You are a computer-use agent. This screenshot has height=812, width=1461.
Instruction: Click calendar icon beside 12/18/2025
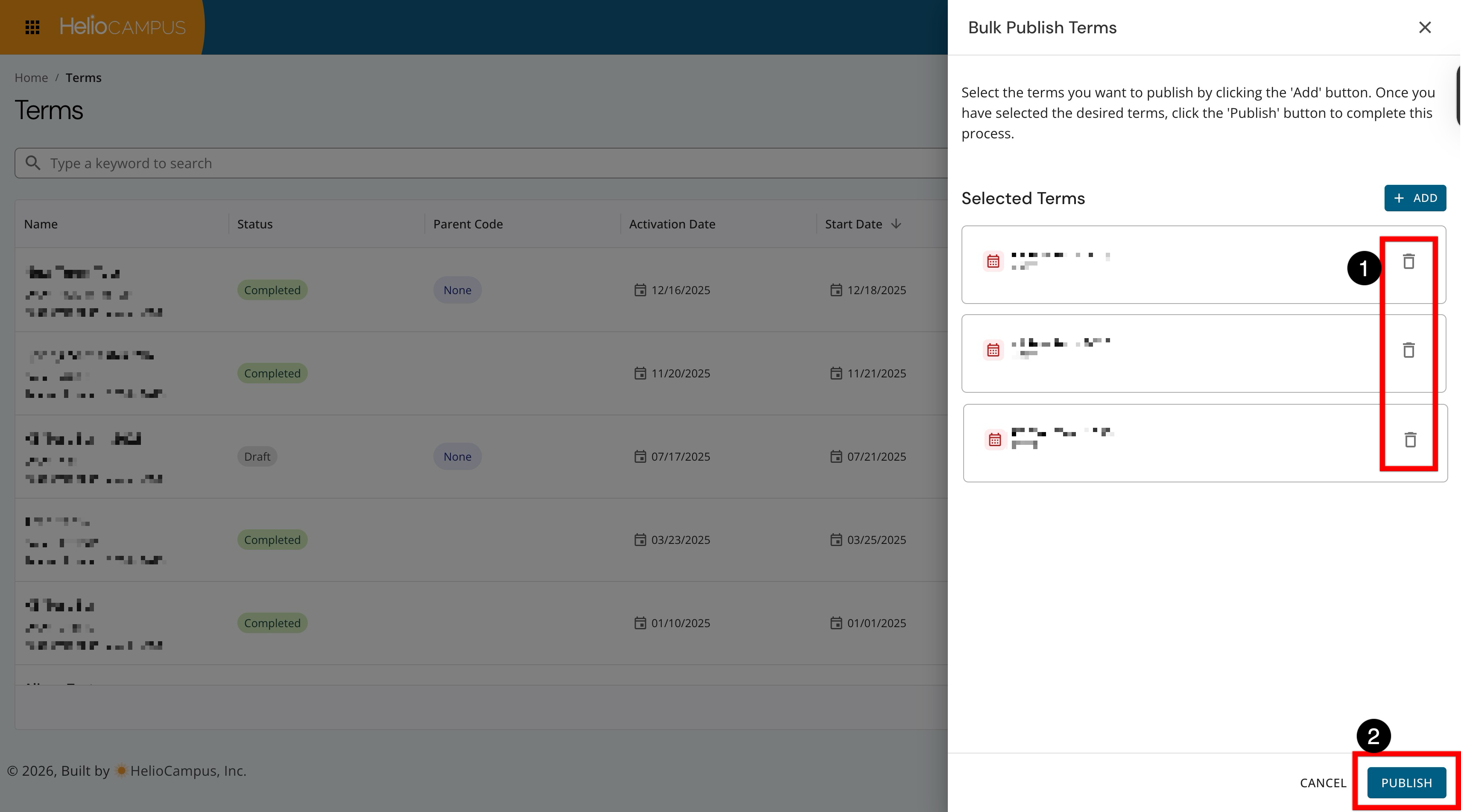point(836,290)
